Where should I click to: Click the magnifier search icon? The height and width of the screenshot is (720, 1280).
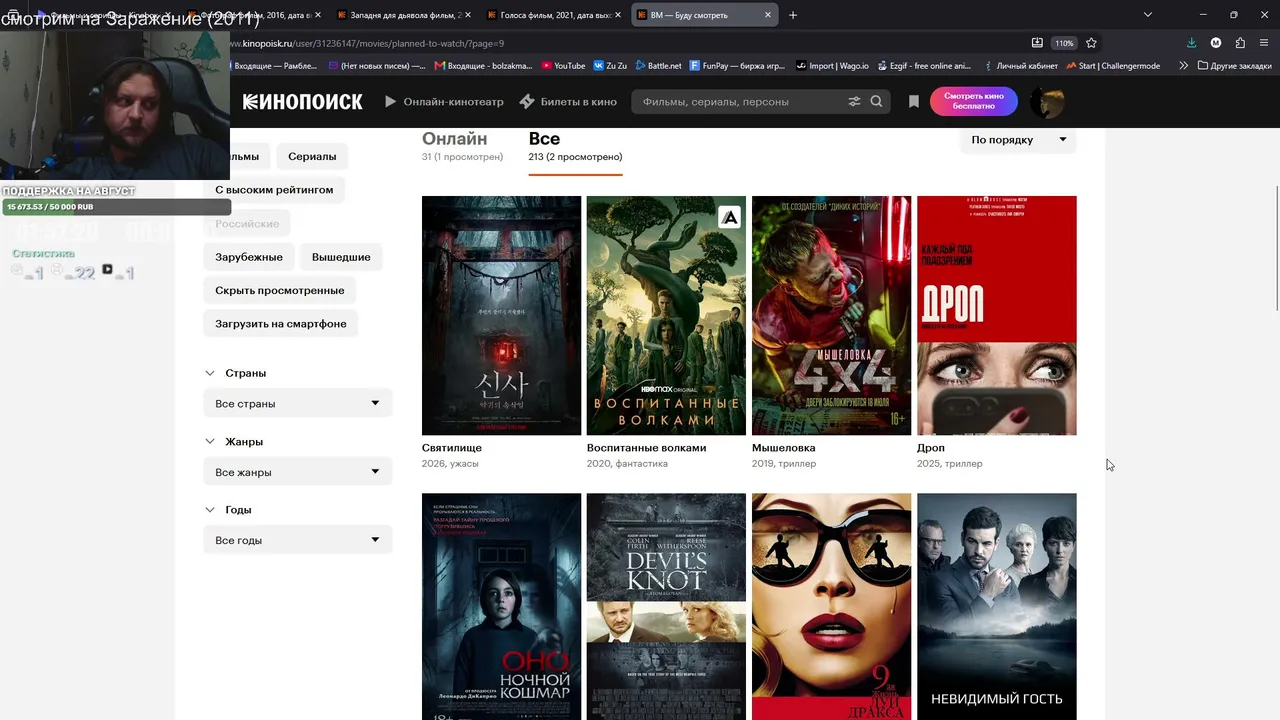click(x=877, y=101)
